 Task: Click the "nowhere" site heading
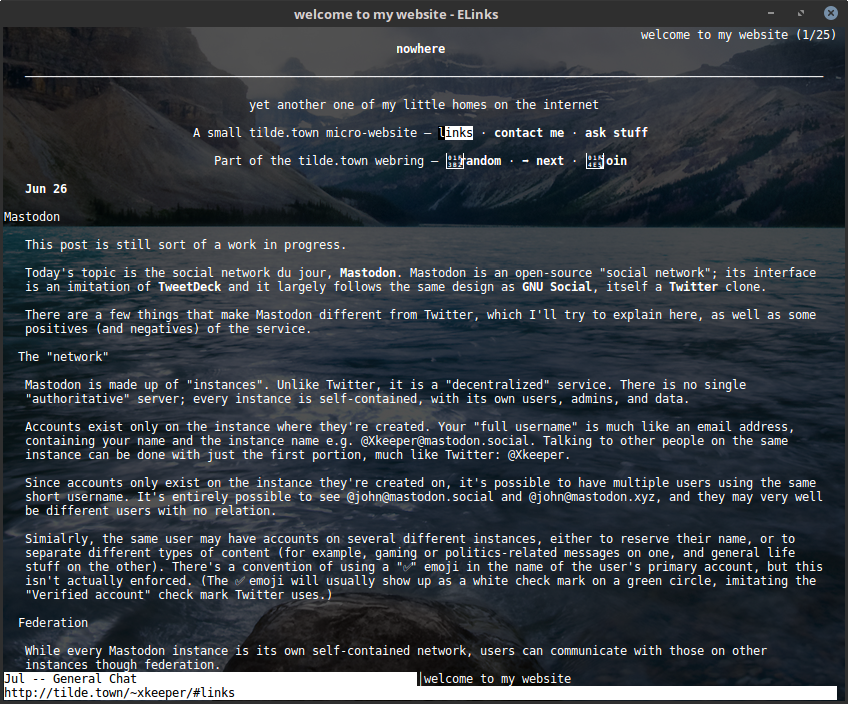tap(420, 49)
